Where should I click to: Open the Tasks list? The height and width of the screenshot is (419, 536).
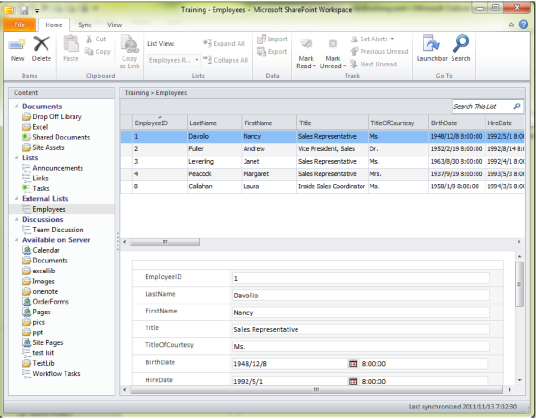[x=36, y=188]
